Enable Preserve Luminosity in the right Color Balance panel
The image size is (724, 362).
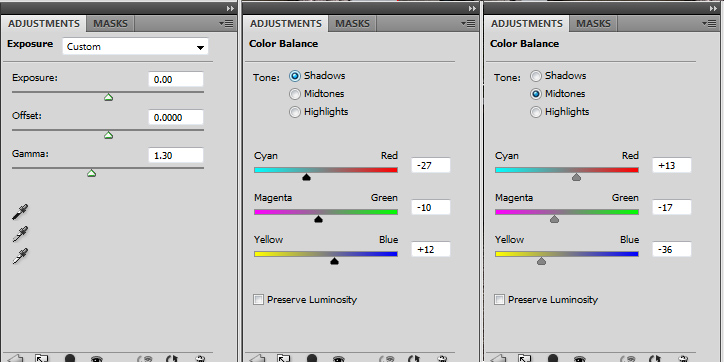pos(500,300)
